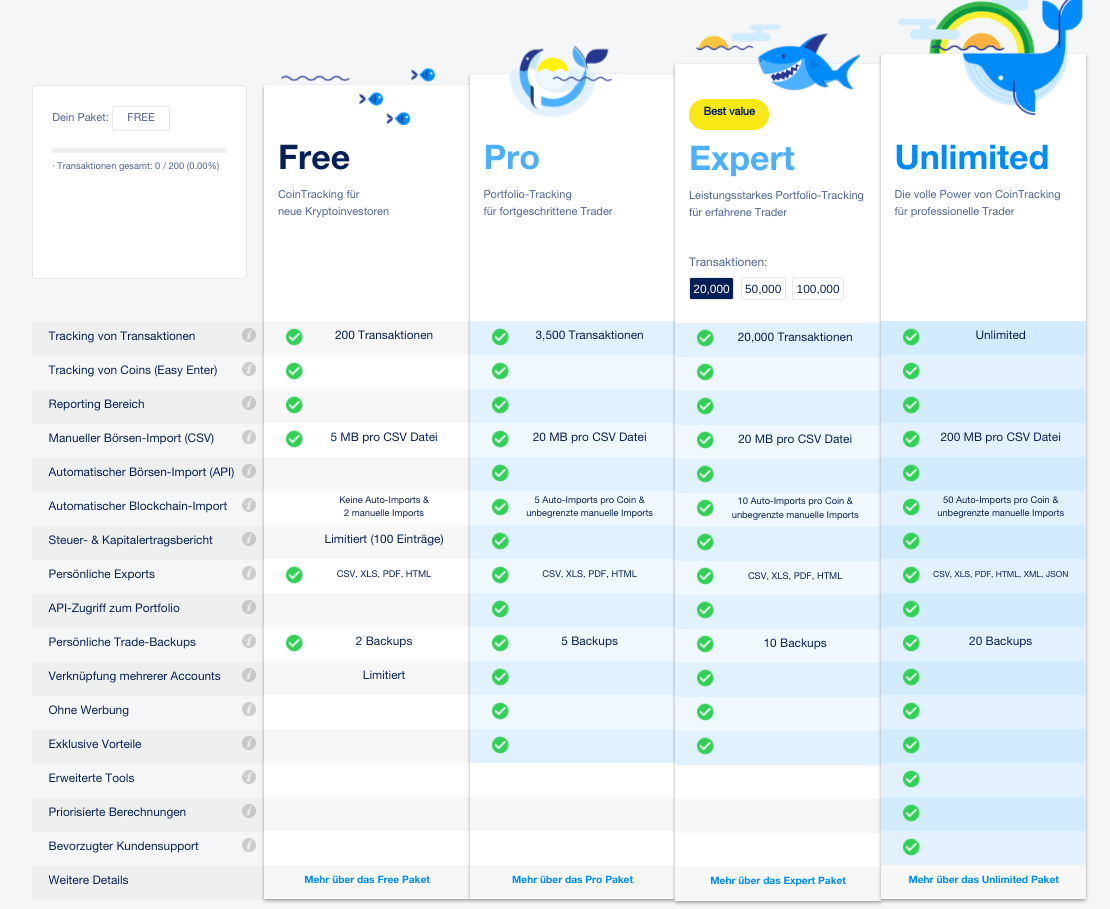Click 'Automatischer Blockchain-Import' feature label
The height and width of the screenshot is (909, 1110).
coord(137,506)
